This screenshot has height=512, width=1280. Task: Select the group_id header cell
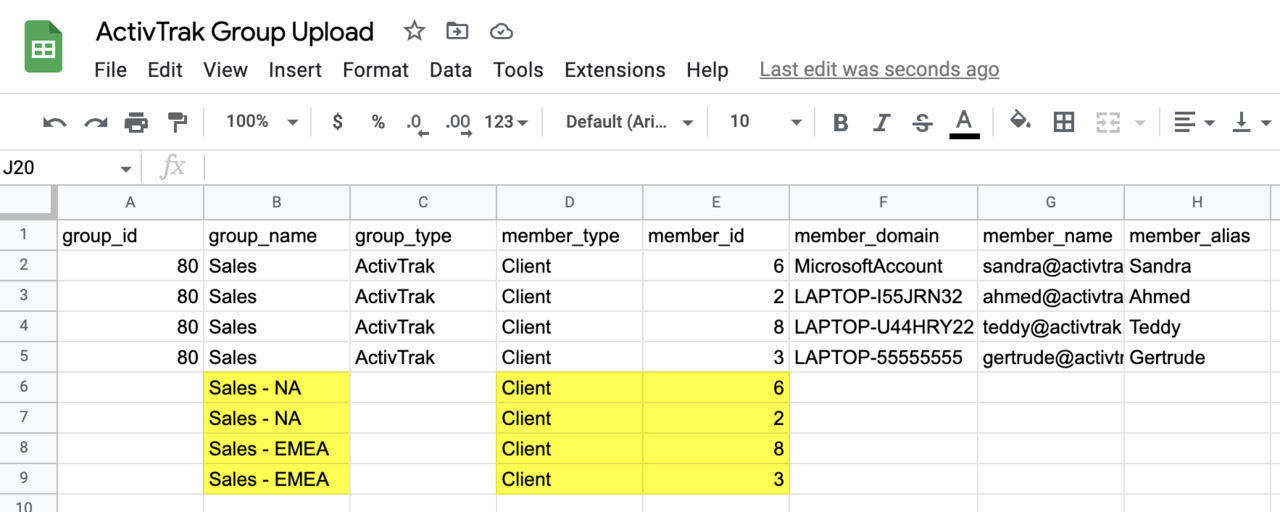(x=130, y=236)
